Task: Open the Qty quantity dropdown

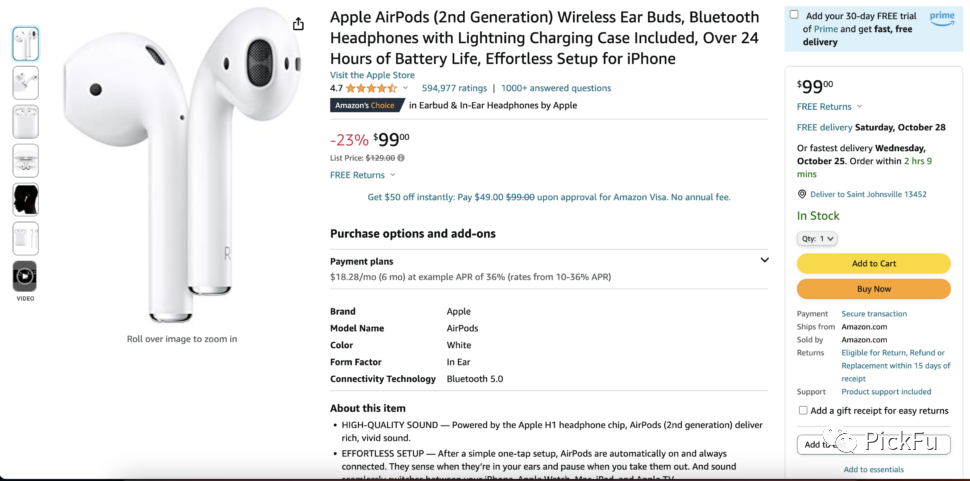Action: tap(817, 239)
